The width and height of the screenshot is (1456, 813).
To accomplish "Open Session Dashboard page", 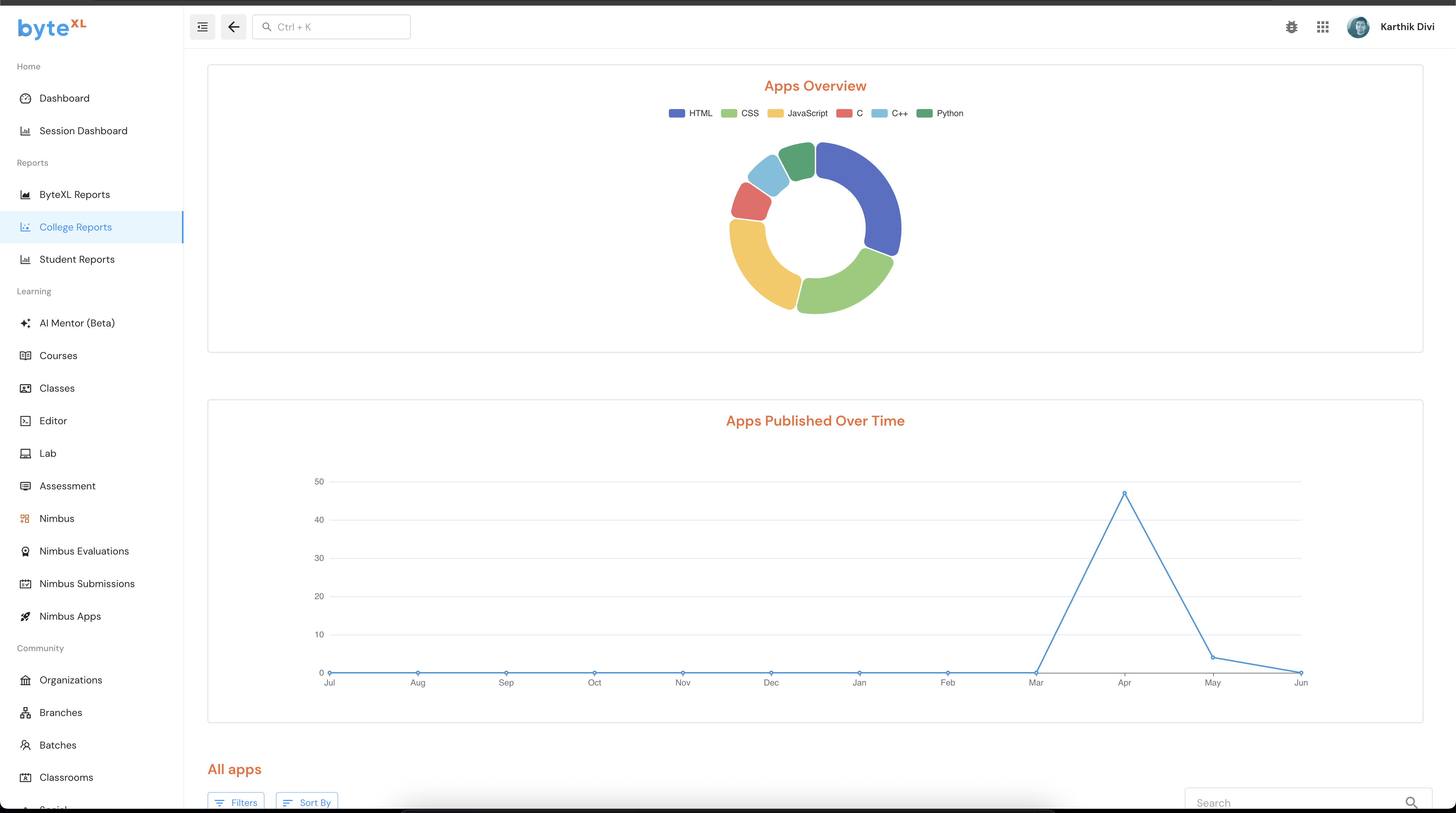I will pos(83,131).
